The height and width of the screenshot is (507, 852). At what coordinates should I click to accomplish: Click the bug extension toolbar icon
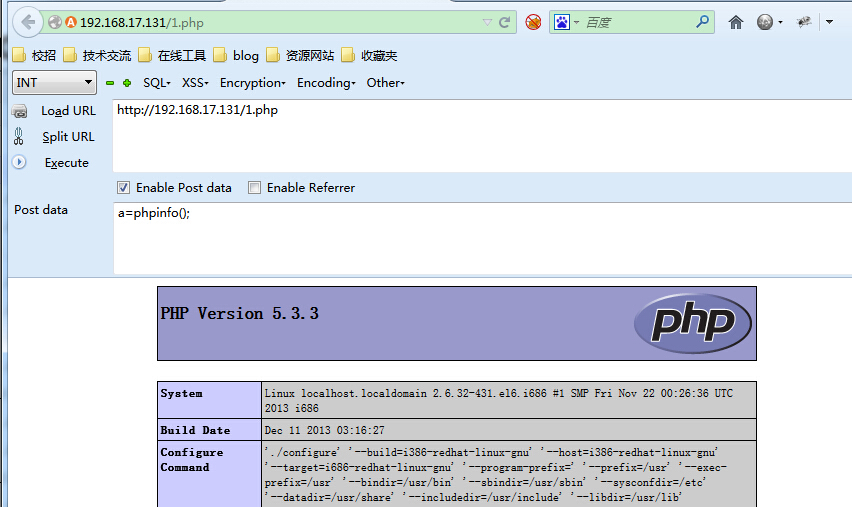(804, 22)
